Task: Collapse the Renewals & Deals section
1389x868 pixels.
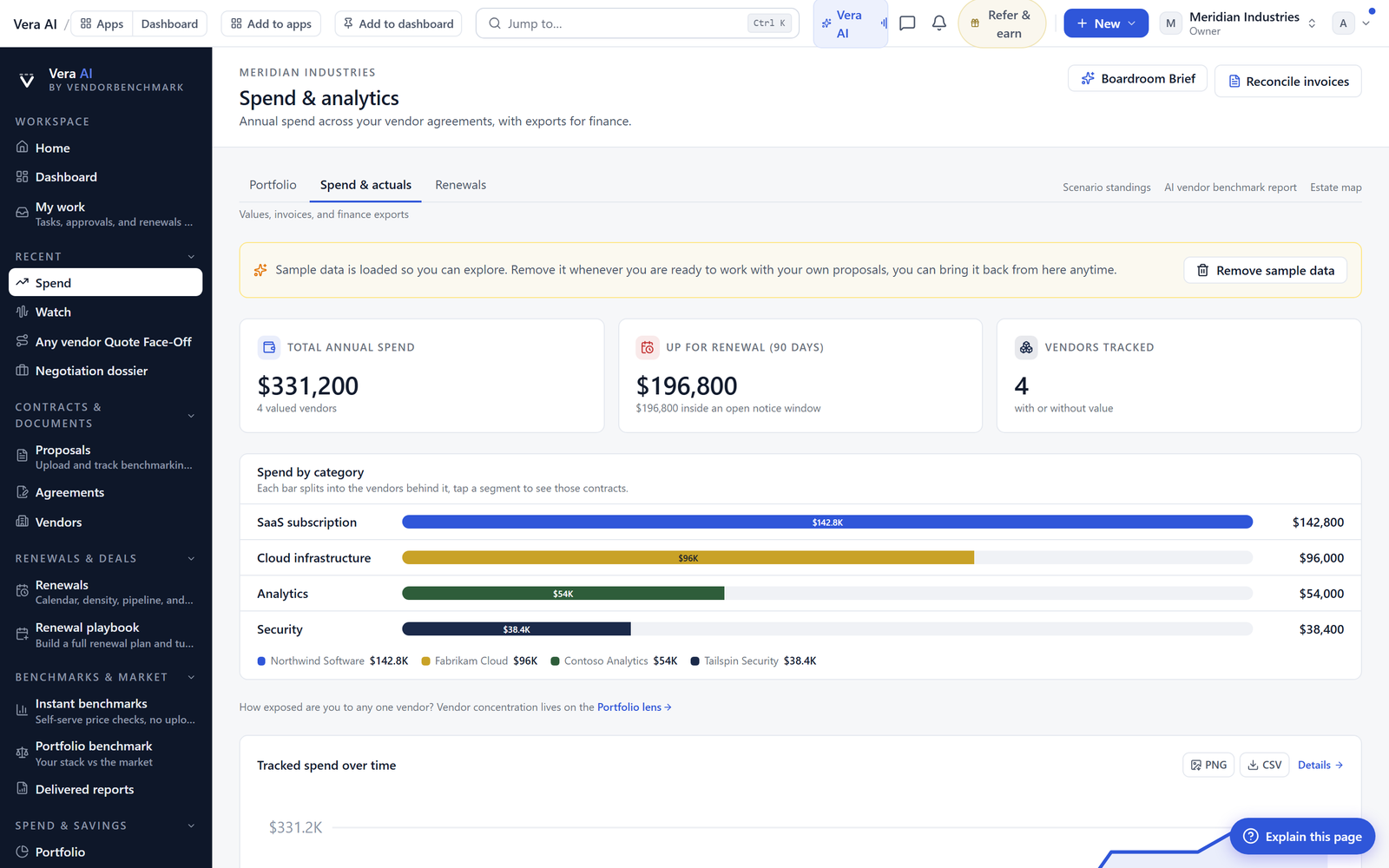Action: tap(191, 559)
